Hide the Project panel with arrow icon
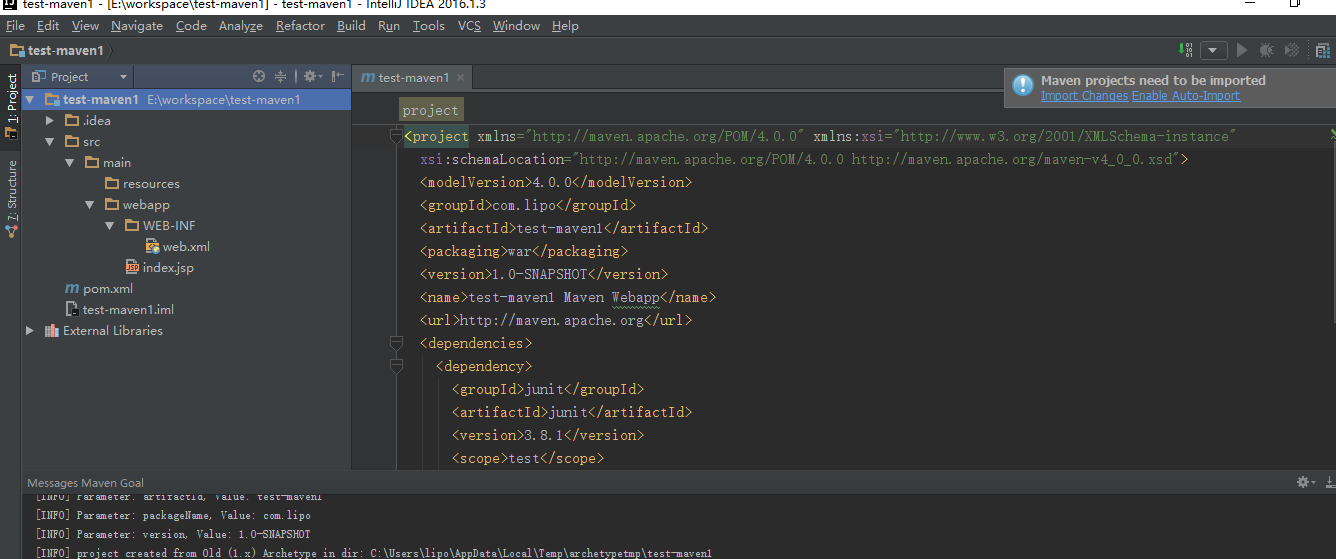1336x559 pixels. 338,76
